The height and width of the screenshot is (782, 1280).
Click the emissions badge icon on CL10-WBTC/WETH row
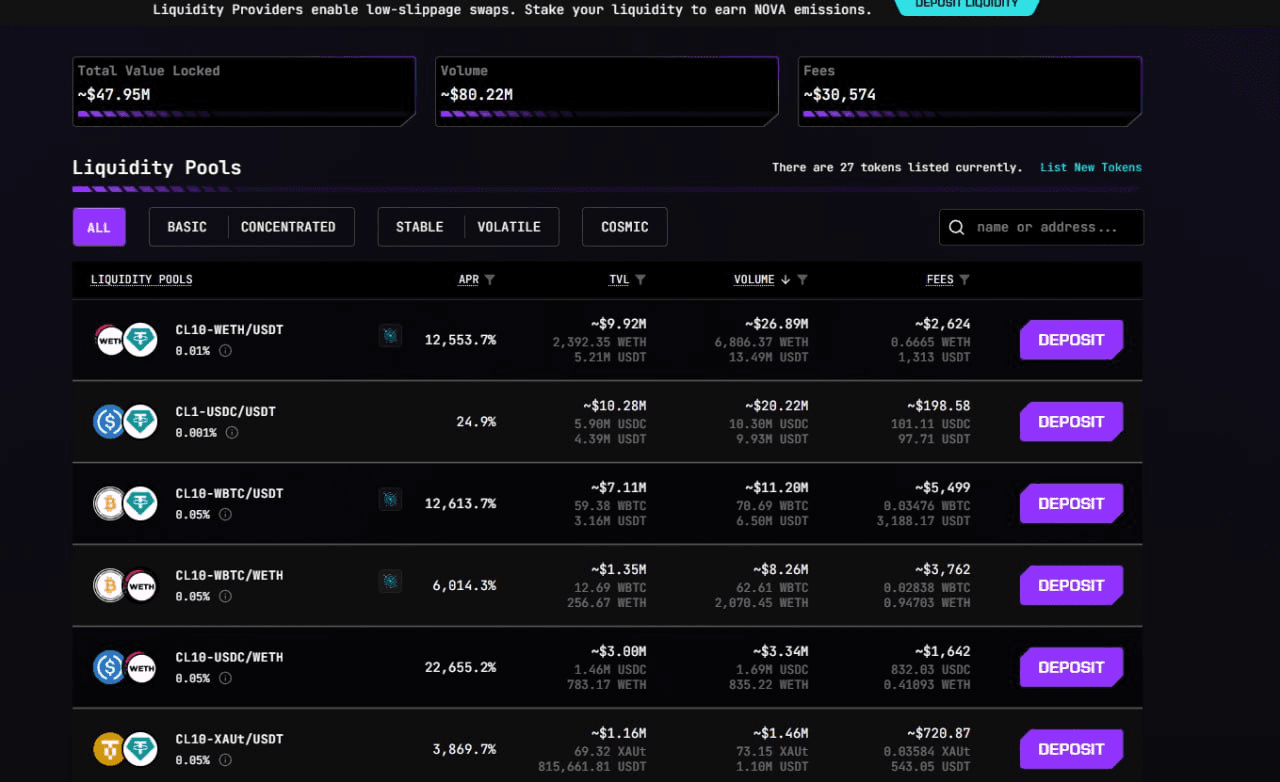pos(390,581)
